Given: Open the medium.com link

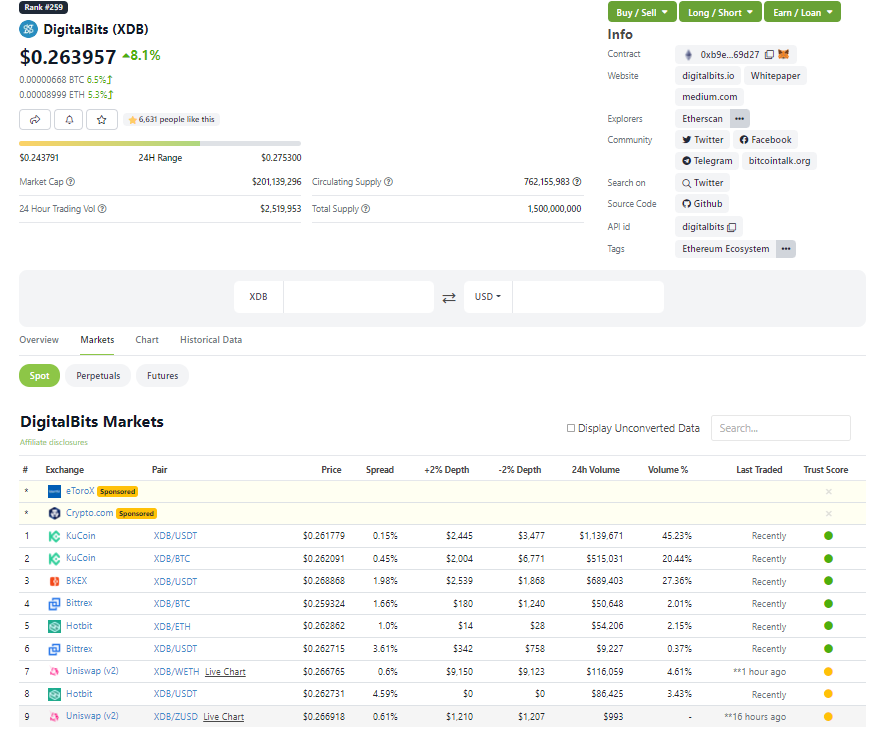Looking at the screenshot, I should coord(709,97).
